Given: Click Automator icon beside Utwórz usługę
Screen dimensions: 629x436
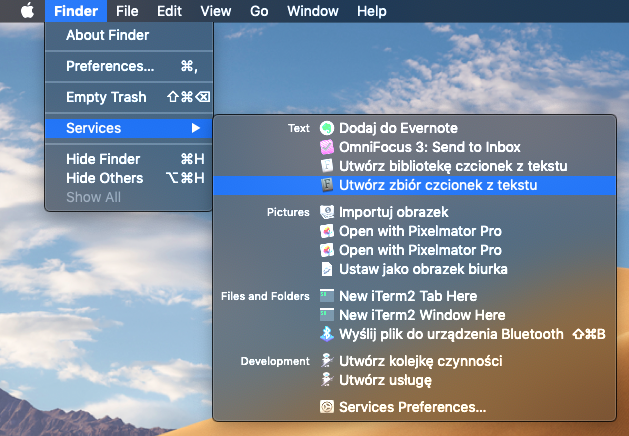Looking at the screenshot, I should [x=327, y=379].
